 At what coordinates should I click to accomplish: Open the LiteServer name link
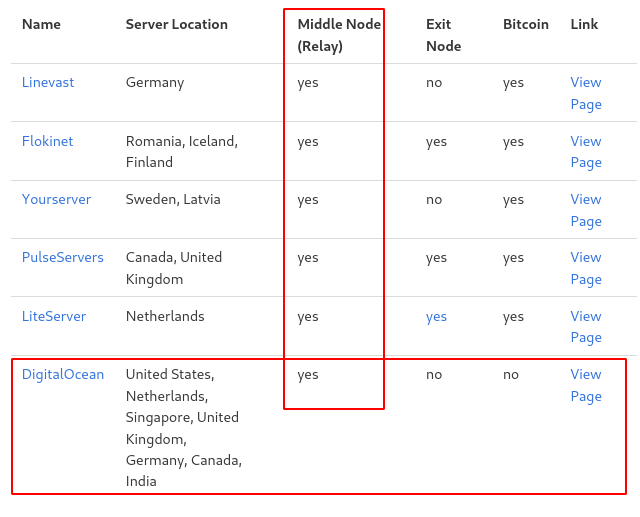(54, 316)
